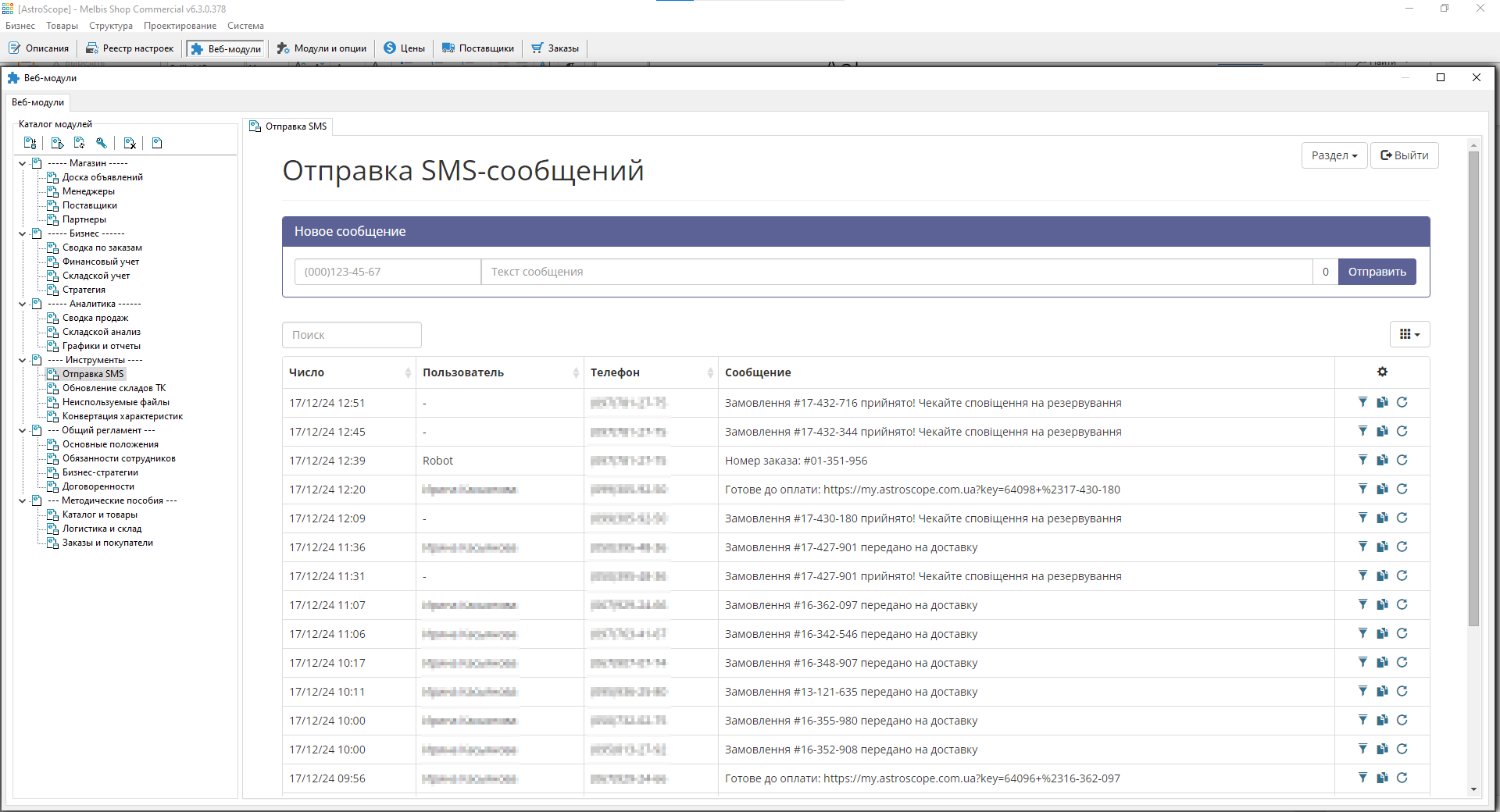
Task: Click the delete module icon in catalog toolbar
Action: pos(130,143)
